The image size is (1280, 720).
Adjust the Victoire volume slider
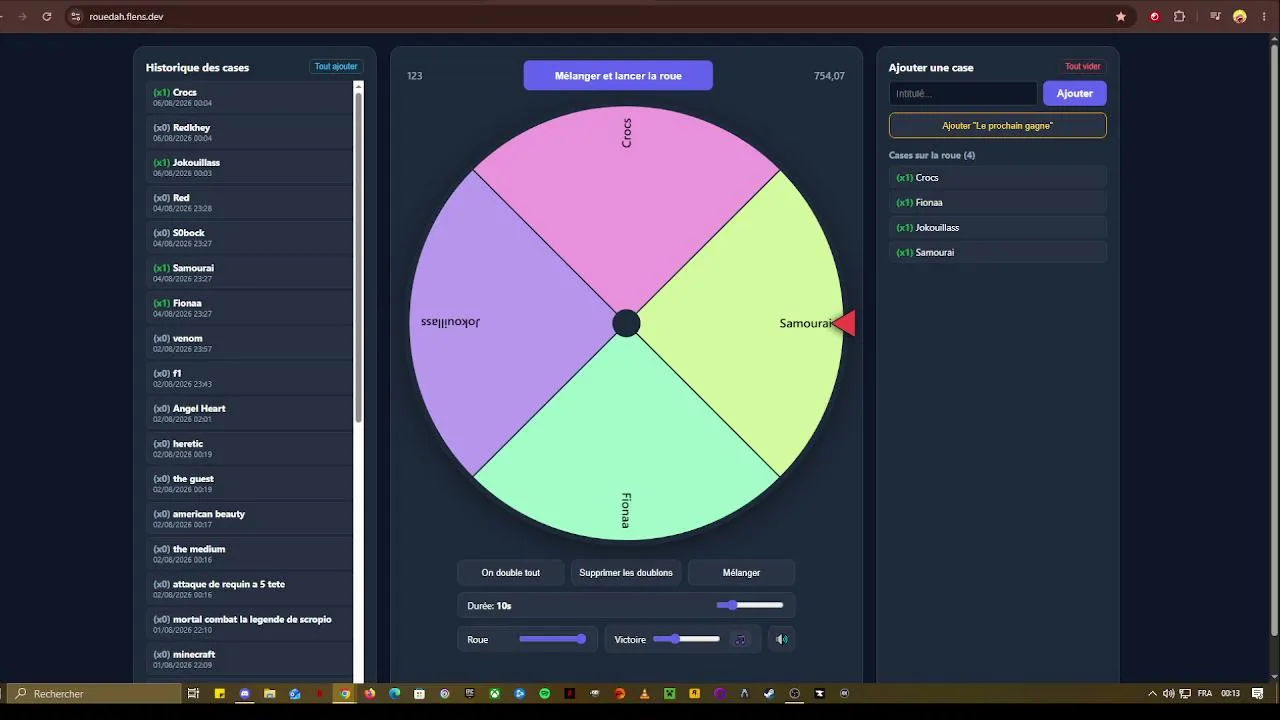[x=686, y=639]
